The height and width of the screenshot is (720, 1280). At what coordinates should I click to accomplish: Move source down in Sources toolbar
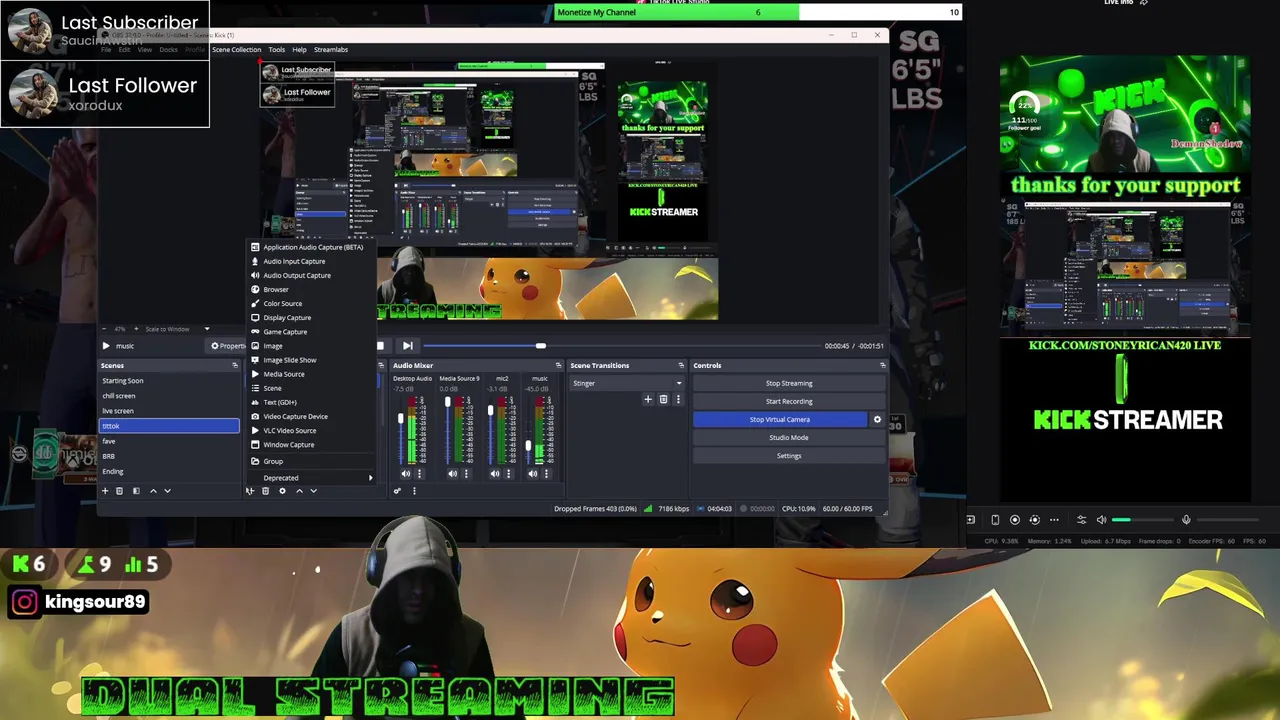[313, 491]
